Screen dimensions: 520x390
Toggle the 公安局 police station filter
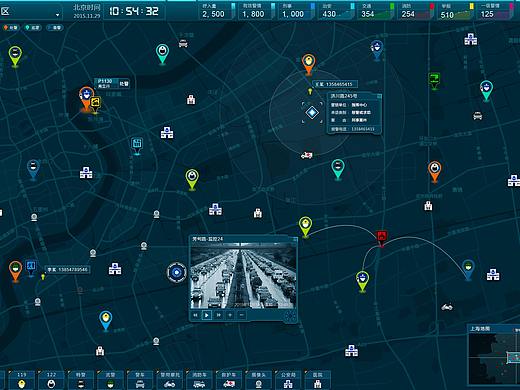[288, 380]
